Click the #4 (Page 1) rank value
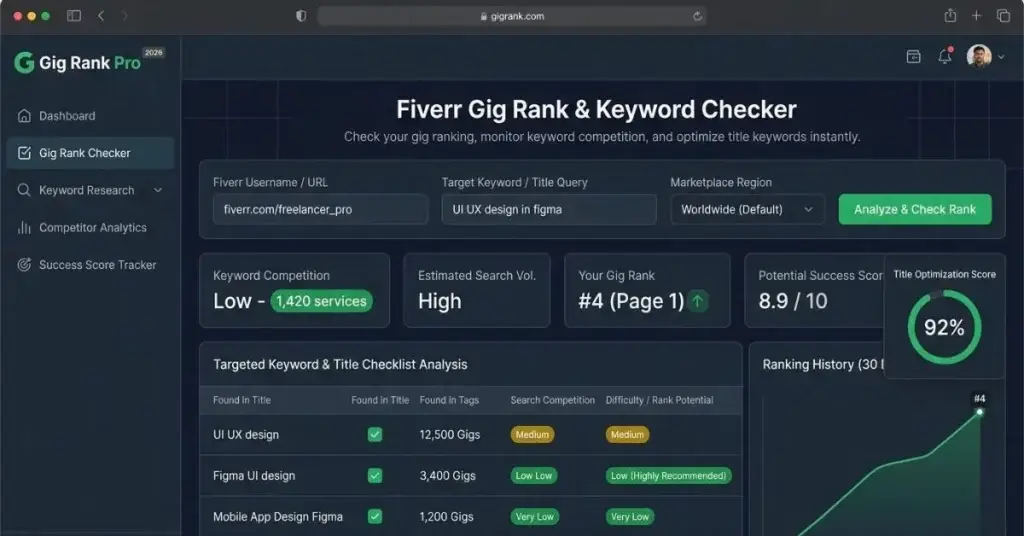The height and width of the screenshot is (536, 1024). (x=632, y=301)
